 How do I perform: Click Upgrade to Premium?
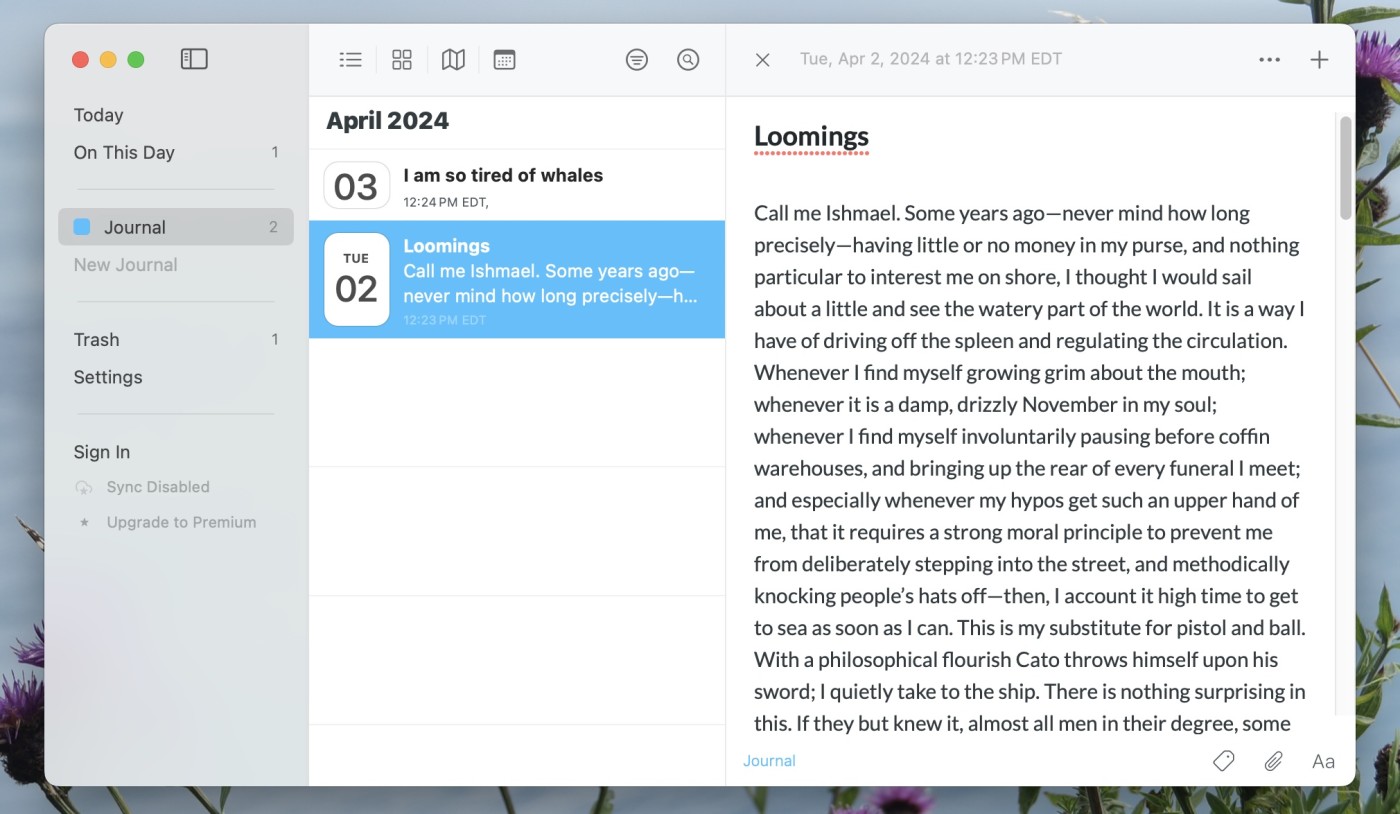click(181, 522)
